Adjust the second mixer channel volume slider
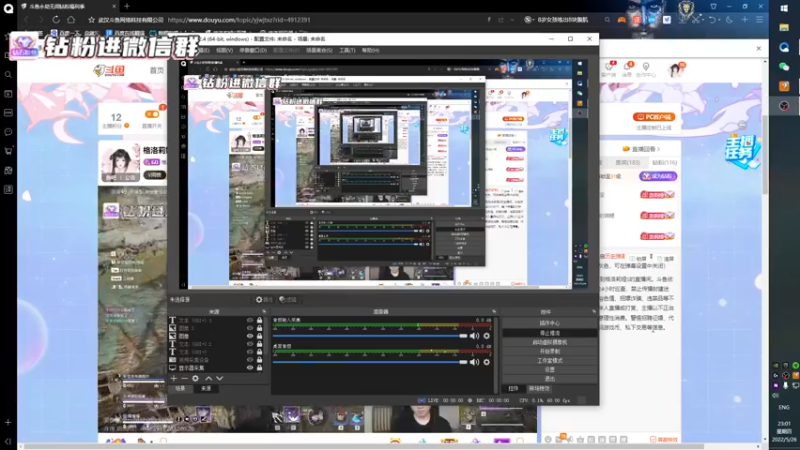 [x=370, y=362]
